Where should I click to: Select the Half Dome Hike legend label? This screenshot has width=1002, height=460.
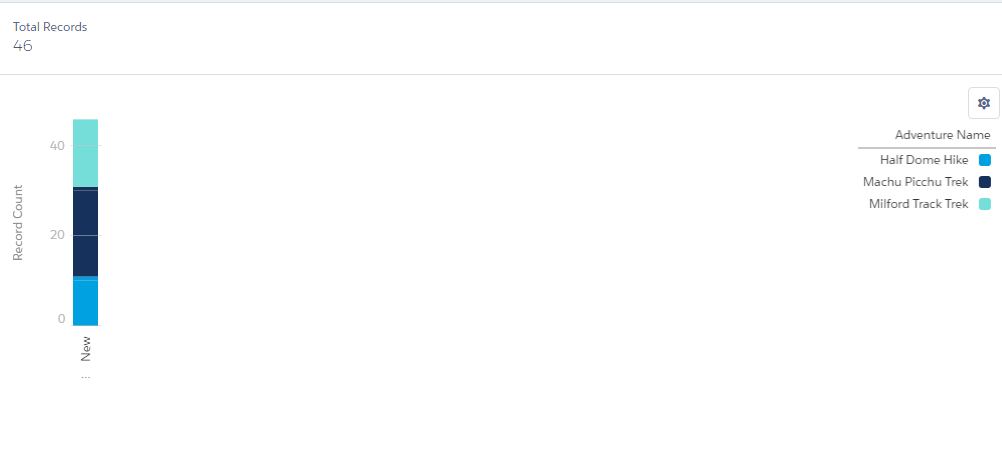(923, 160)
